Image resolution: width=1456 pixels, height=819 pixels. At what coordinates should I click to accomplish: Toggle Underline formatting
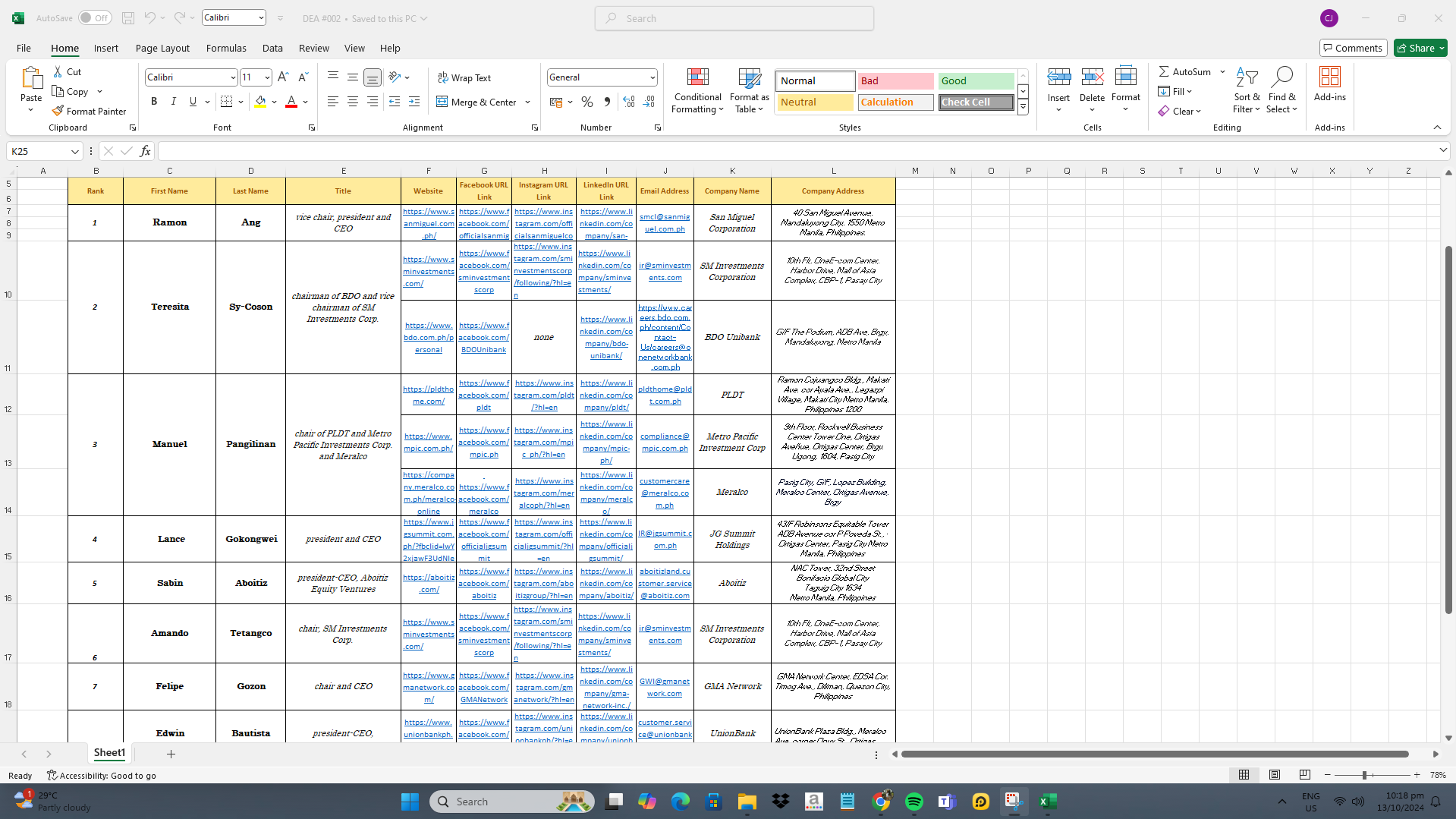click(x=193, y=102)
